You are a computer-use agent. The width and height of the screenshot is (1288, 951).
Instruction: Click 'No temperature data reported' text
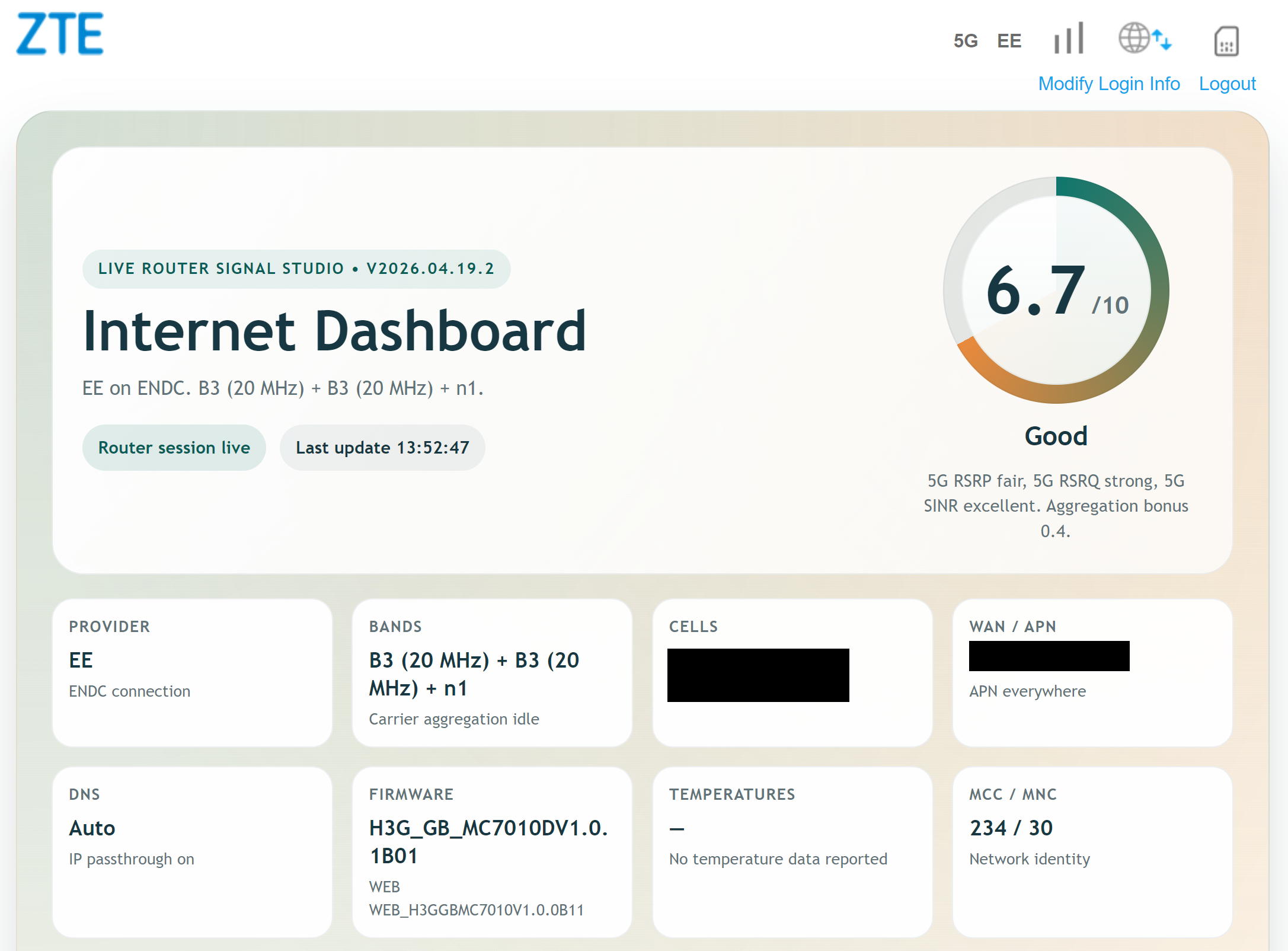pos(778,859)
